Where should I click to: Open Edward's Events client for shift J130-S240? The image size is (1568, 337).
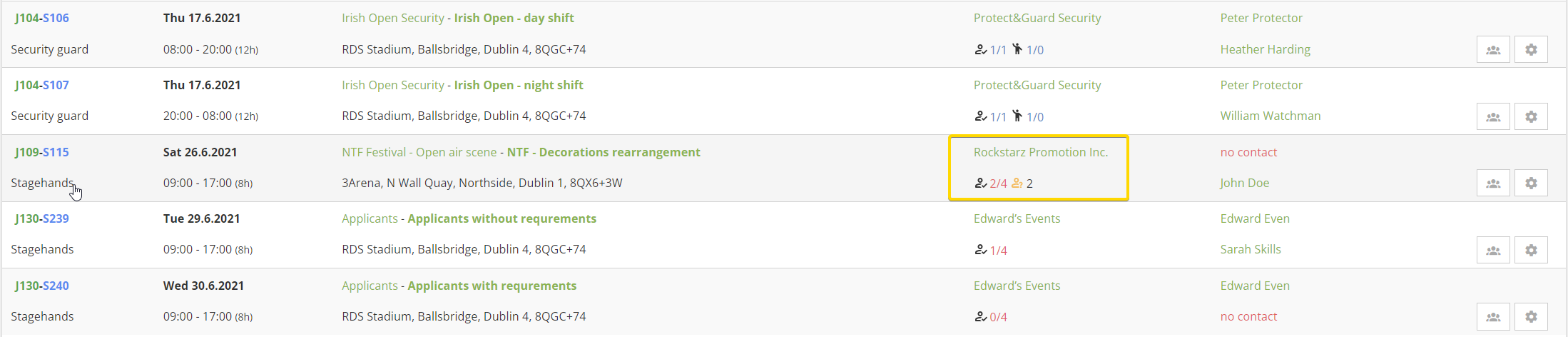tap(1017, 286)
